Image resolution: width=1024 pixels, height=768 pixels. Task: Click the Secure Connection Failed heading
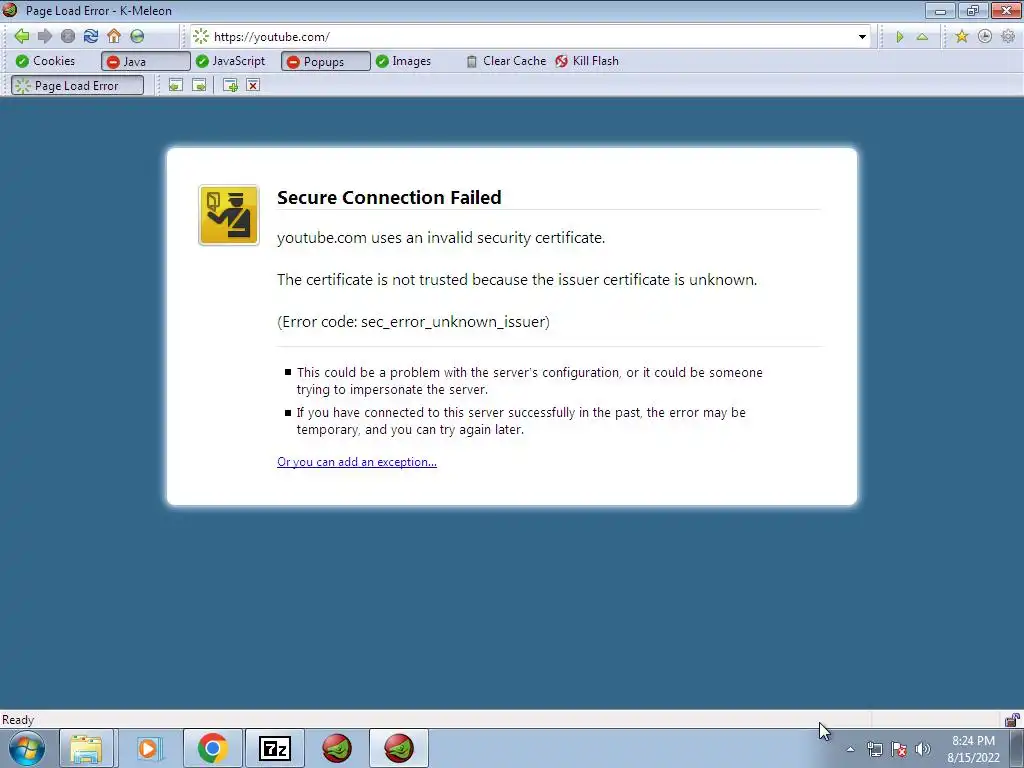pos(389,197)
